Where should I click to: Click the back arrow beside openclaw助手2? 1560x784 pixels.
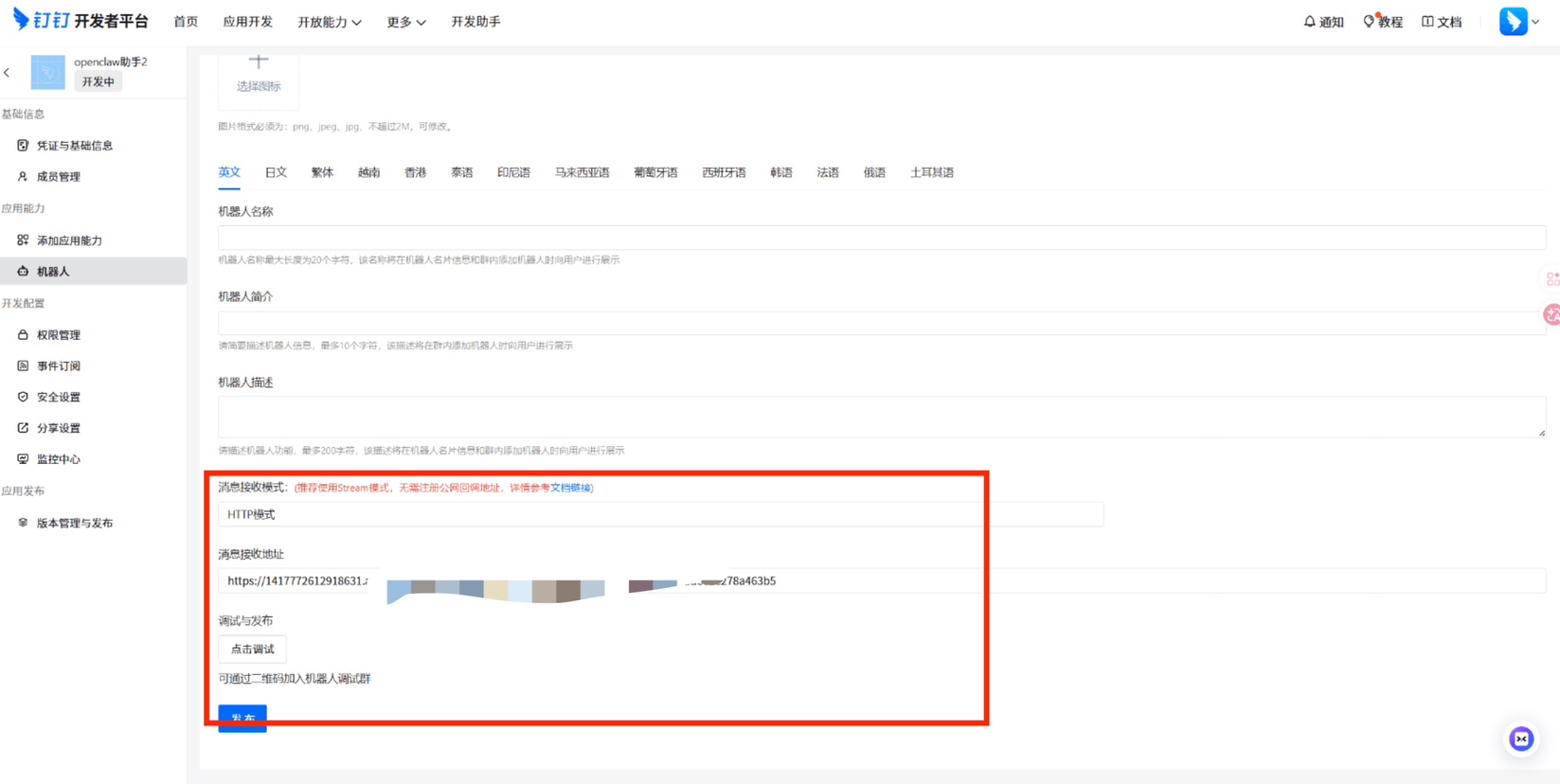tap(8, 73)
